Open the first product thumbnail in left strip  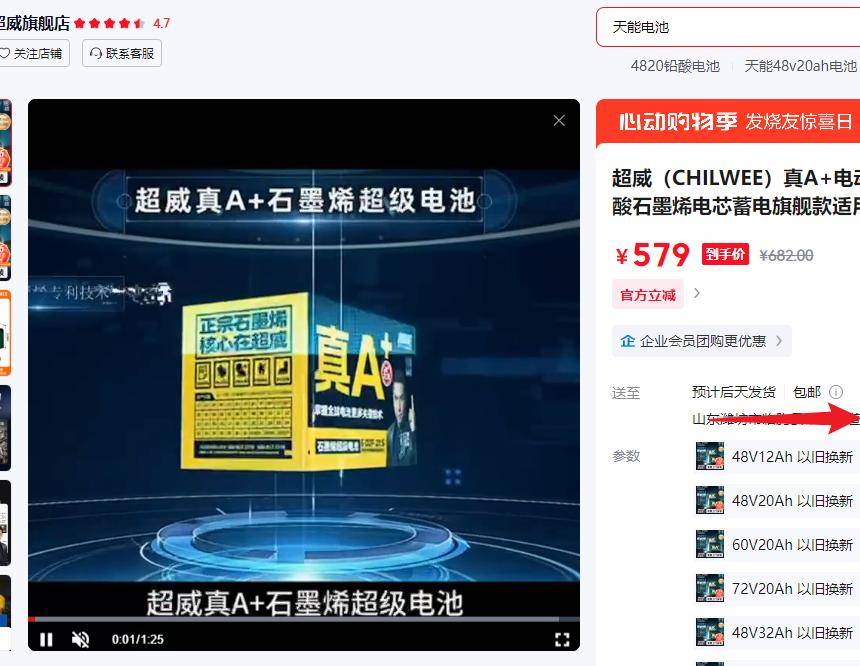[5, 142]
